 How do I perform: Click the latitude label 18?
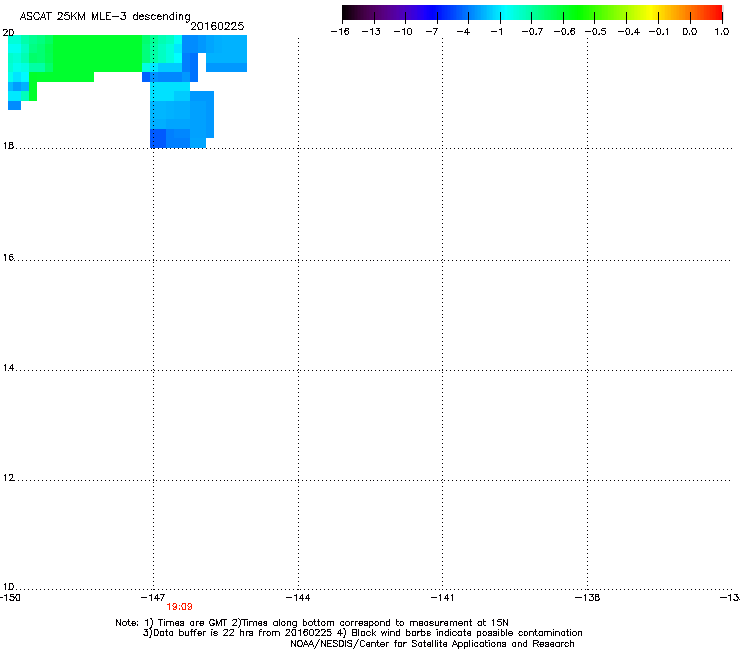click(x=8, y=145)
